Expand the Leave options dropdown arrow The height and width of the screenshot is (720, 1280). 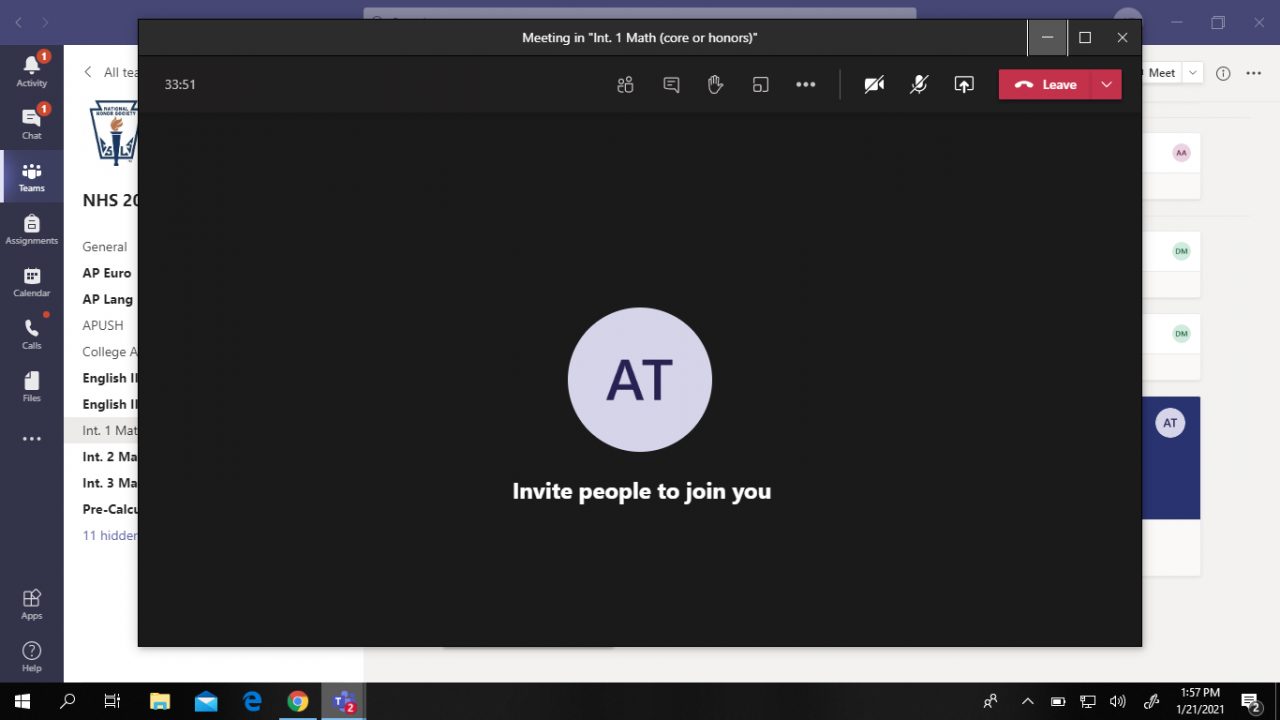click(1106, 85)
